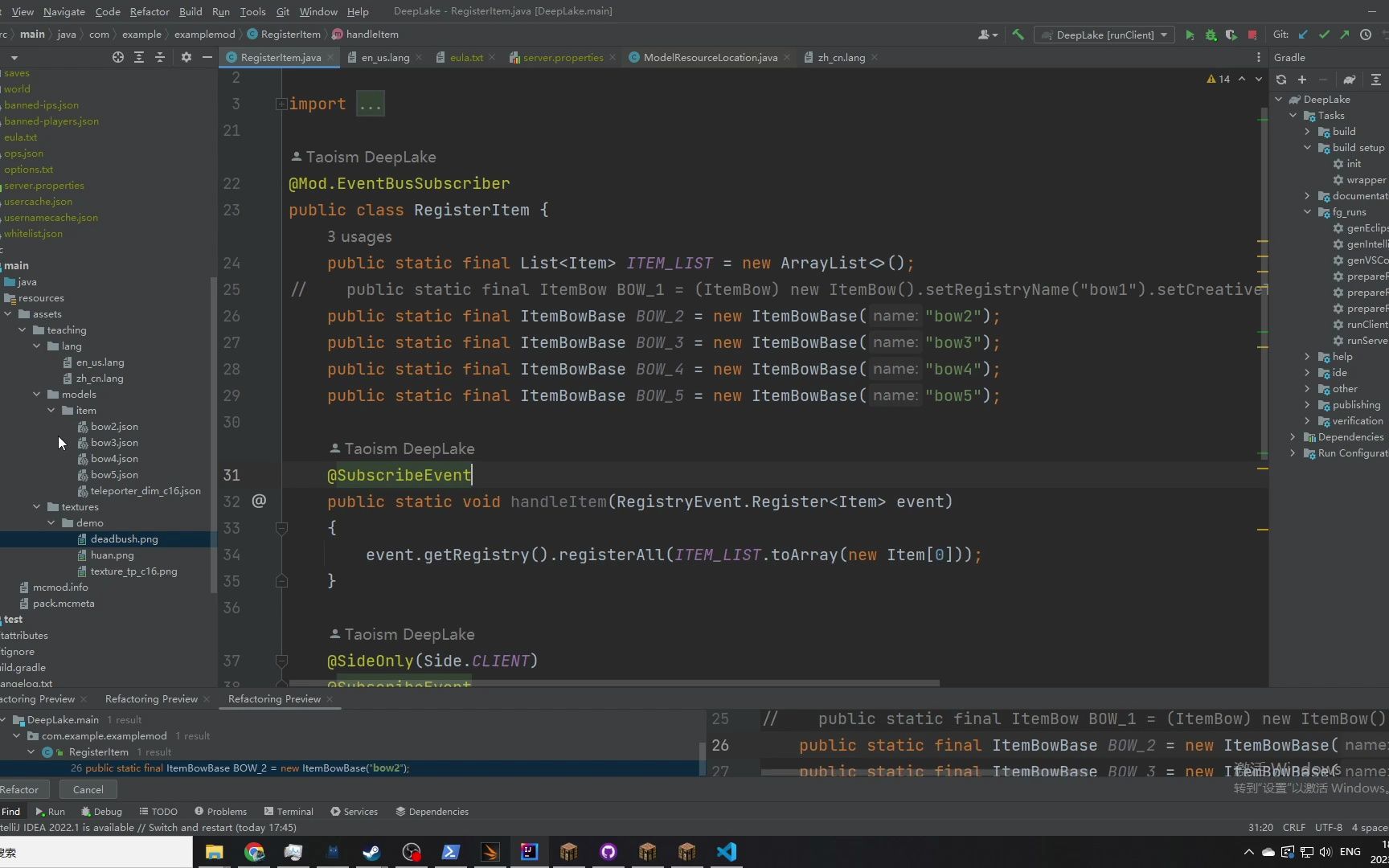Open the DeepLake runClient configuration dropdown
Screen dimensions: 1389x868
click(x=1163, y=35)
